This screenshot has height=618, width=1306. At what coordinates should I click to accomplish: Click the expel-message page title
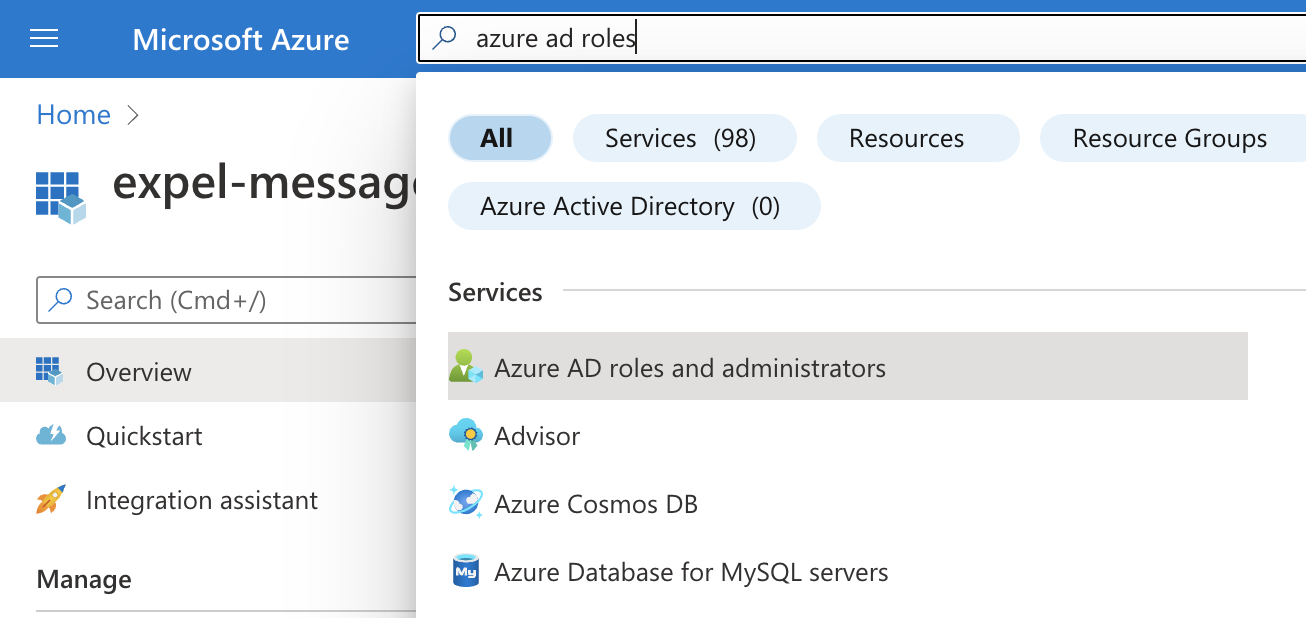click(264, 184)
